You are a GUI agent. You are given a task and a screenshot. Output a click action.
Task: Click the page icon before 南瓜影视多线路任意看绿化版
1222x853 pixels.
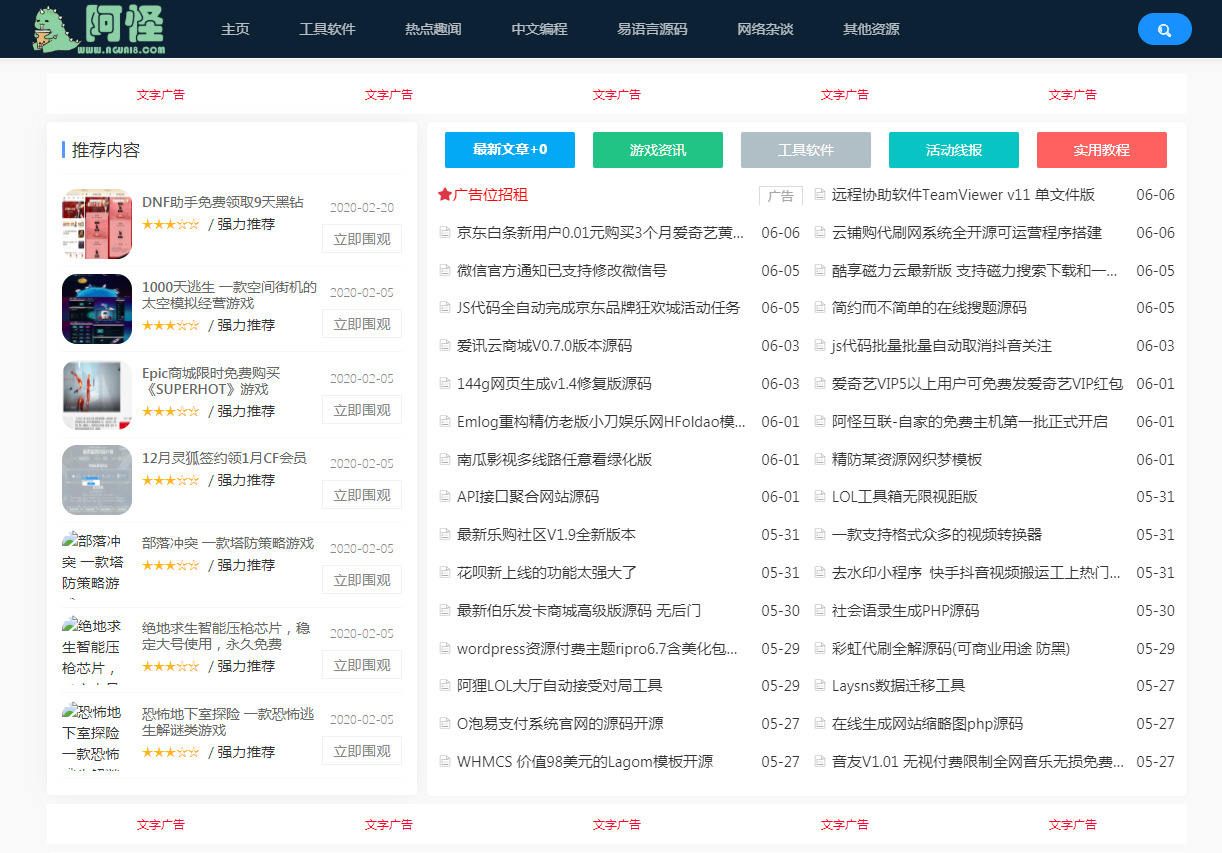click(443, 459)
